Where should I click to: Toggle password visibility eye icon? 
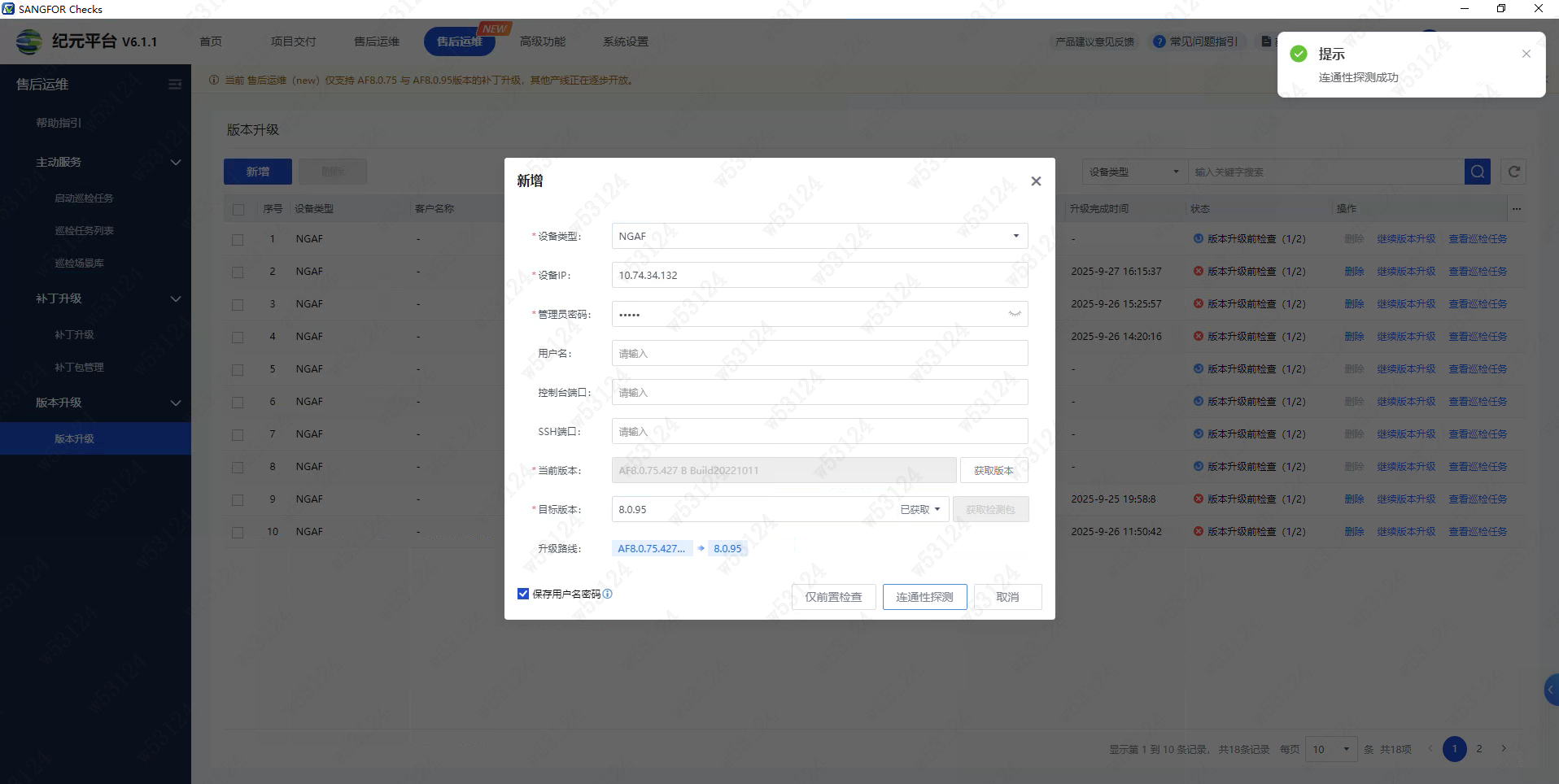coord(1014,314)
